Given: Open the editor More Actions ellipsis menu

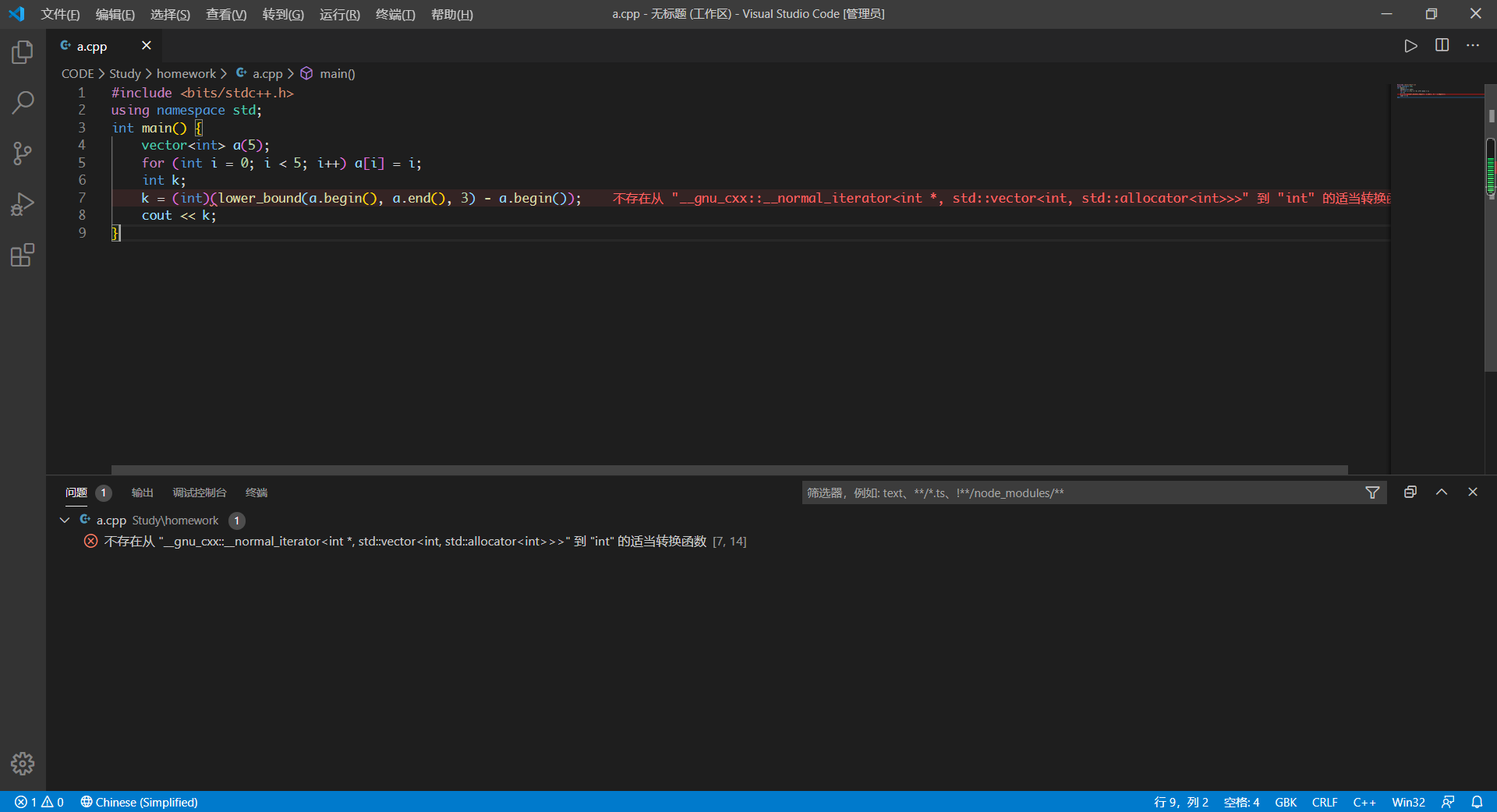Looking at the screenshot, I should click(x=1473, y=46).
